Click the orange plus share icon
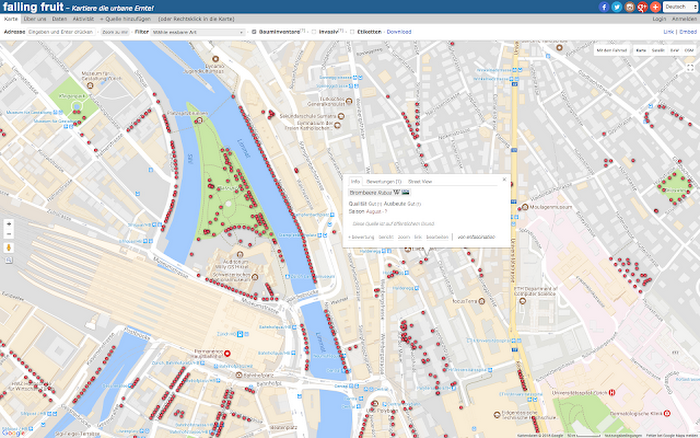The image size is (700, 438). point(655,7)
